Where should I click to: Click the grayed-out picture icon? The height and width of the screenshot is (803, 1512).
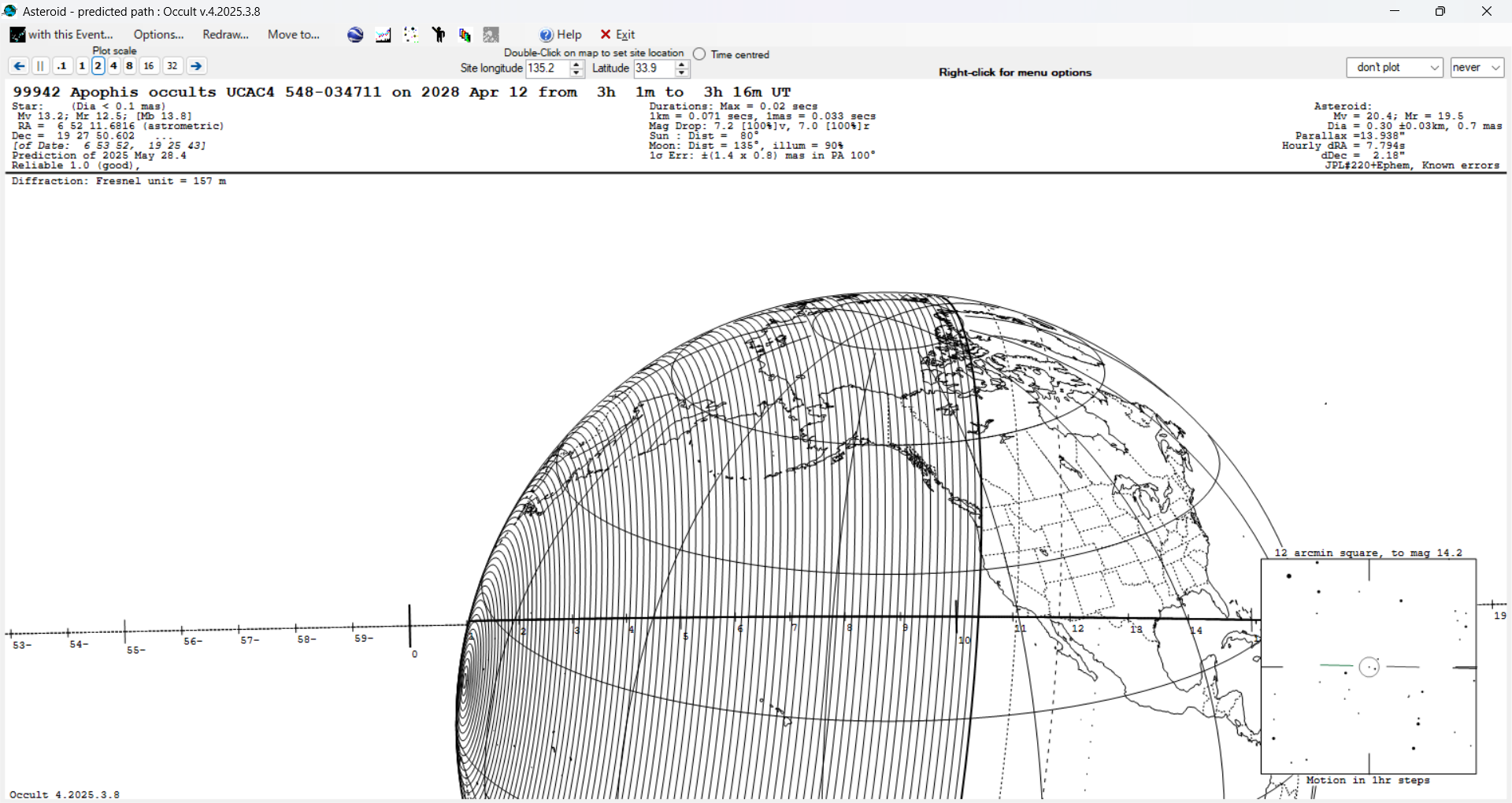(x=491, y=35)
